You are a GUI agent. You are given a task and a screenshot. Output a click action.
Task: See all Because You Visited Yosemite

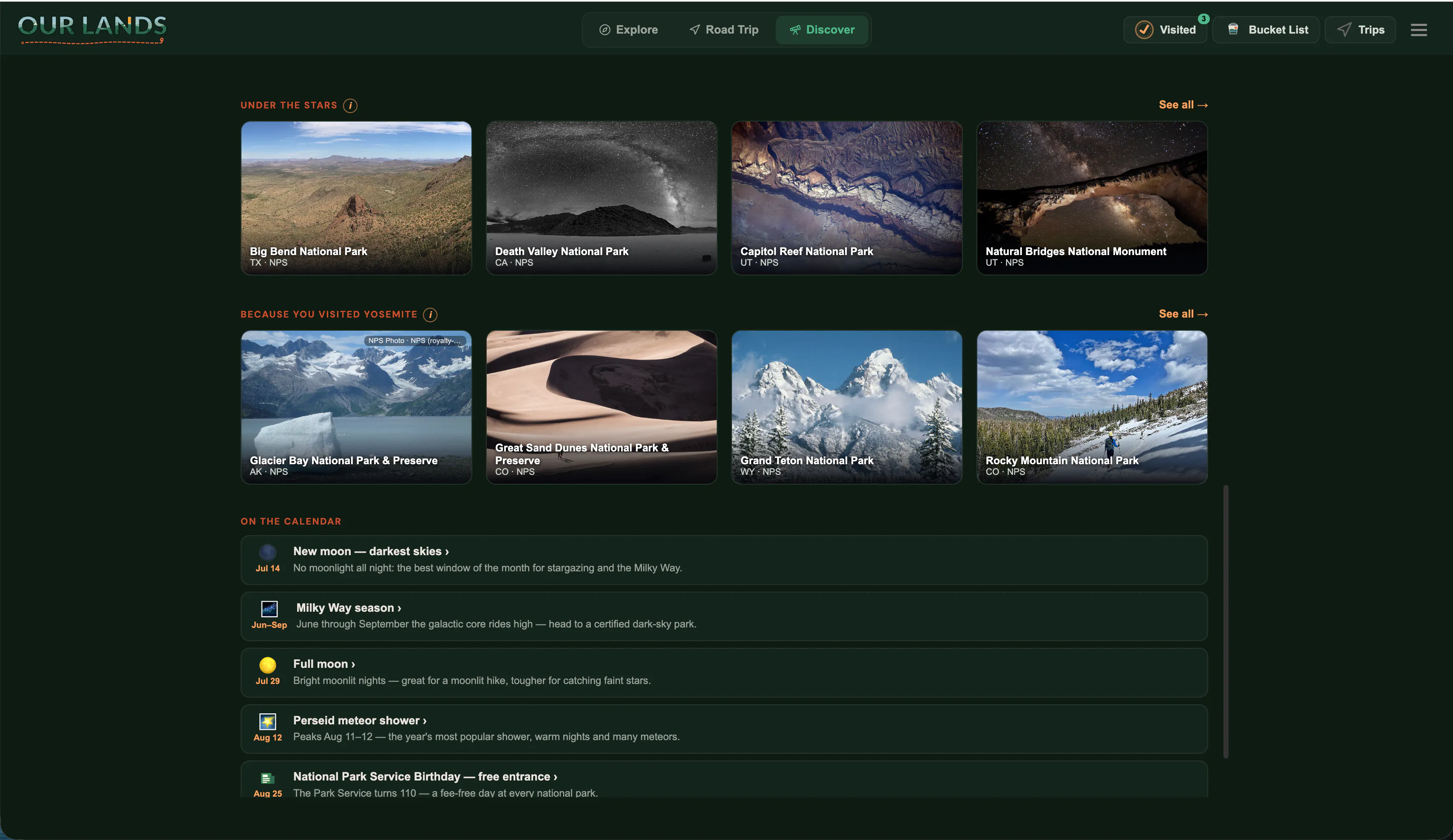pyautogui.click(x=1183, y=314)
